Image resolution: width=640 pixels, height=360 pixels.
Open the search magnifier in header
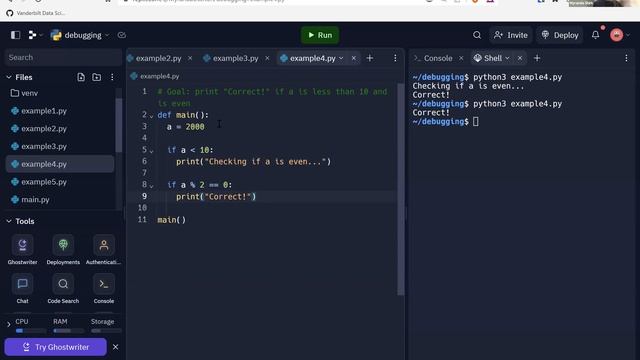(477, 35)
